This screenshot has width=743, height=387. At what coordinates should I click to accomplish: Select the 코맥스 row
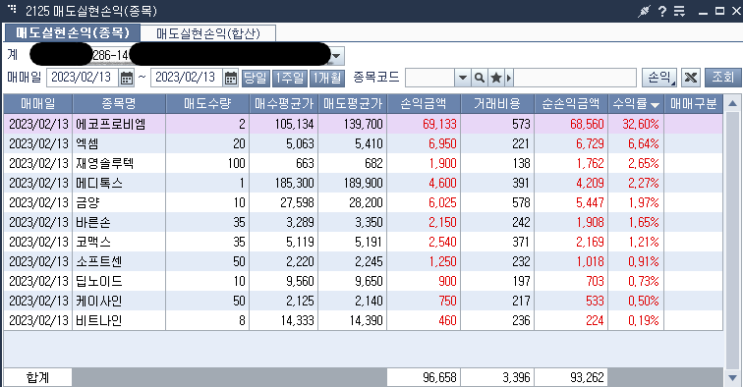[363, 242]
